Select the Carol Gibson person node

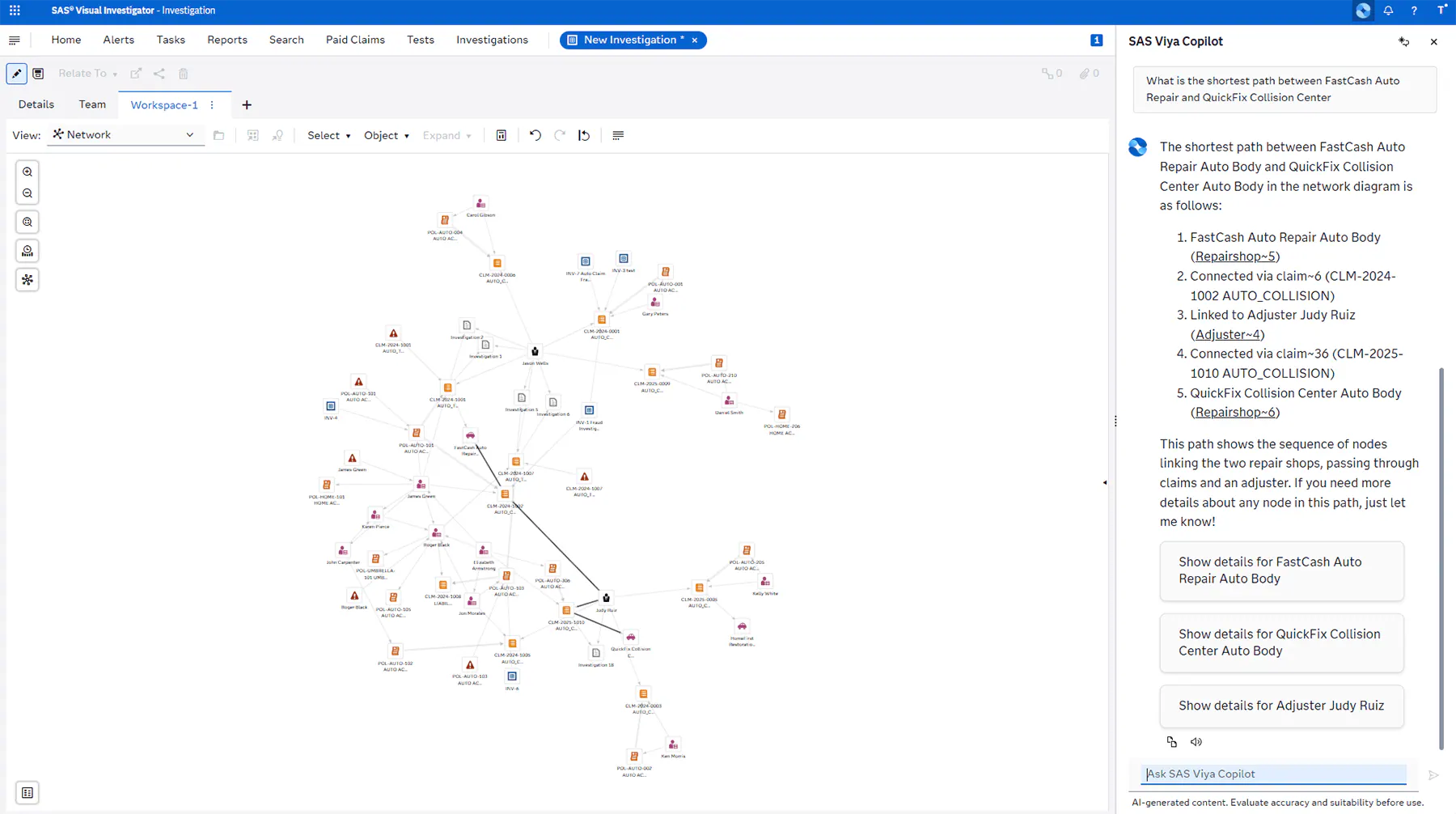480,203
